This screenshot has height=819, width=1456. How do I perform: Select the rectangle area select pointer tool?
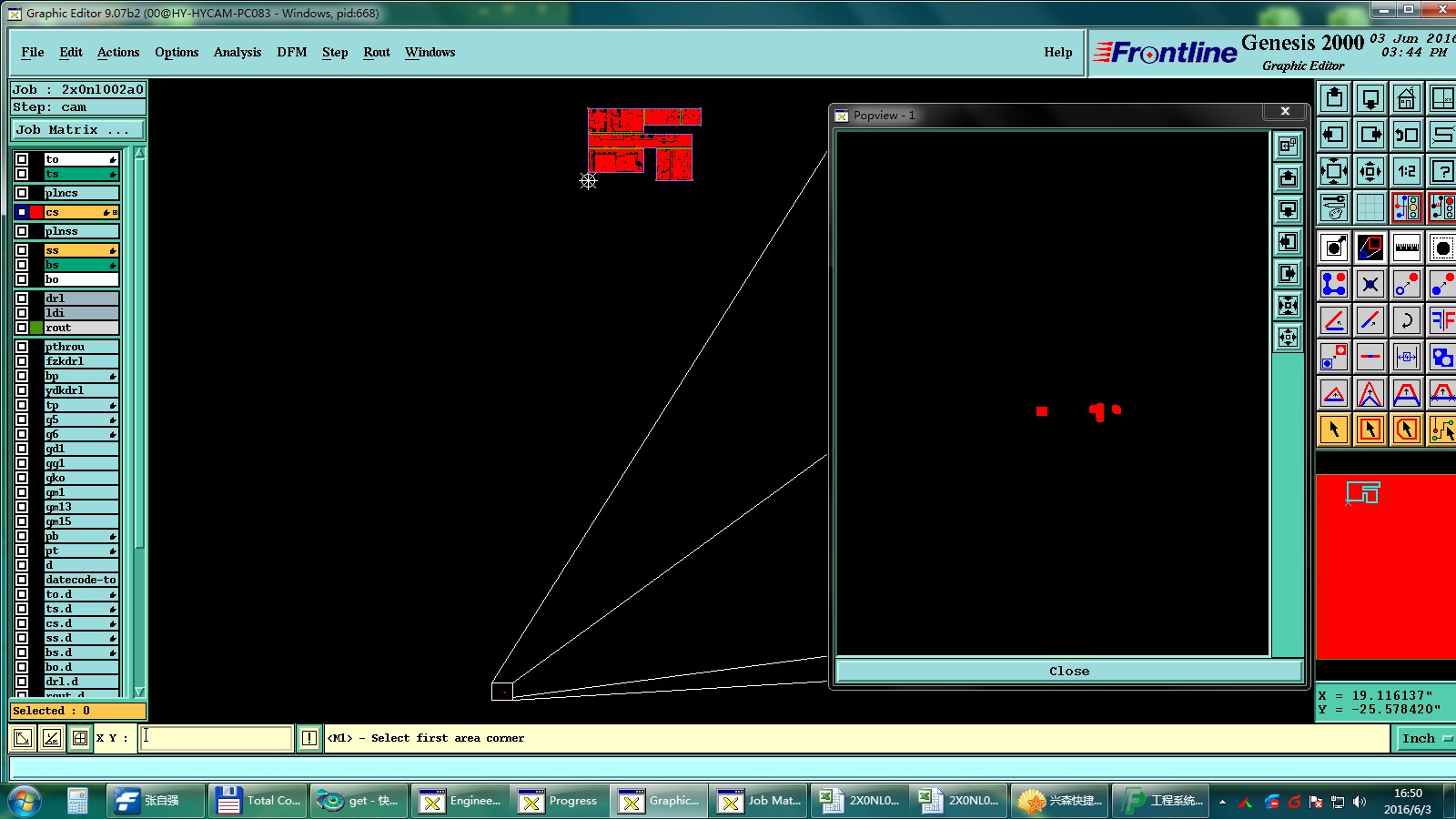pos(1370,430)
